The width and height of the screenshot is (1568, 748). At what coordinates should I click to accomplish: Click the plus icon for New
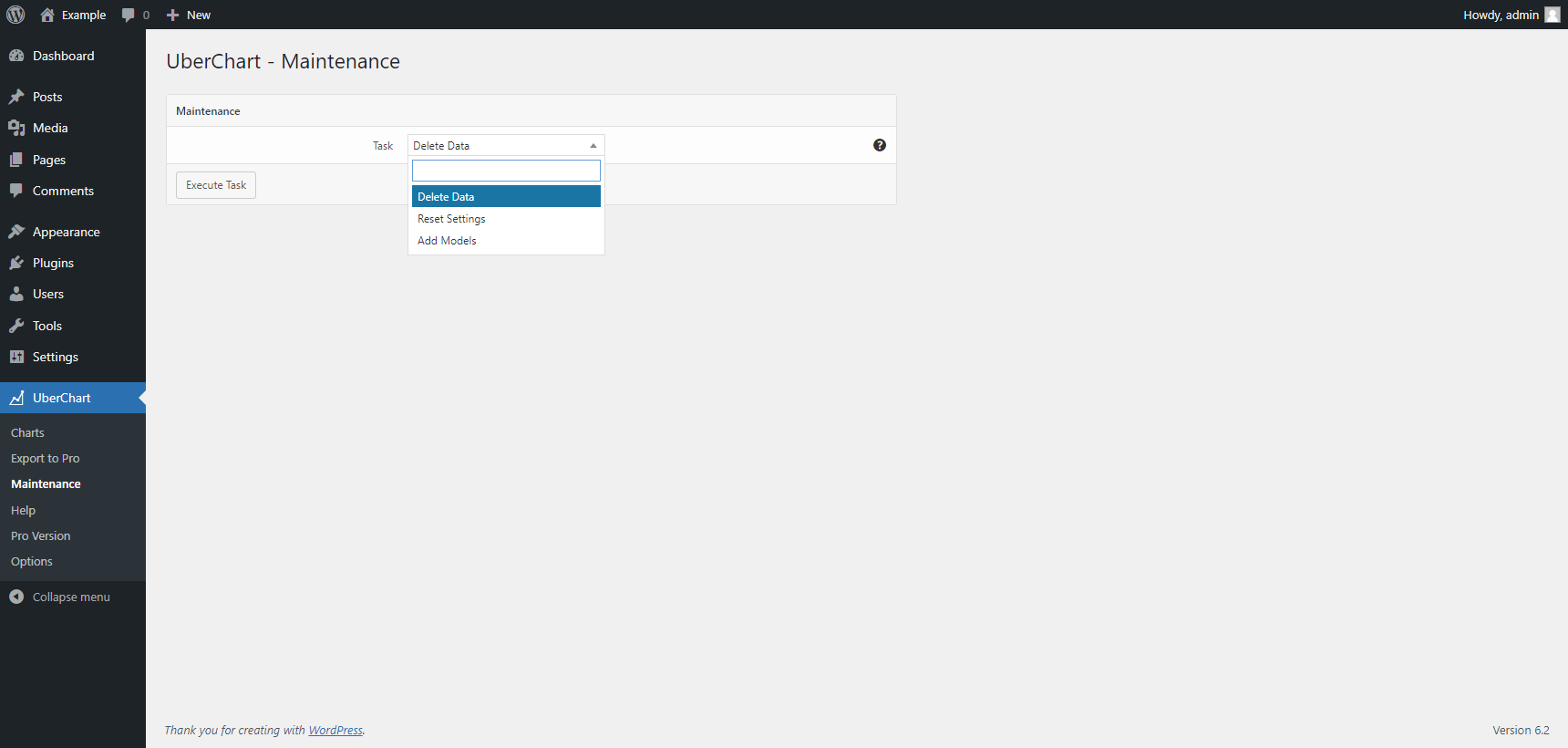pos(172,15)
